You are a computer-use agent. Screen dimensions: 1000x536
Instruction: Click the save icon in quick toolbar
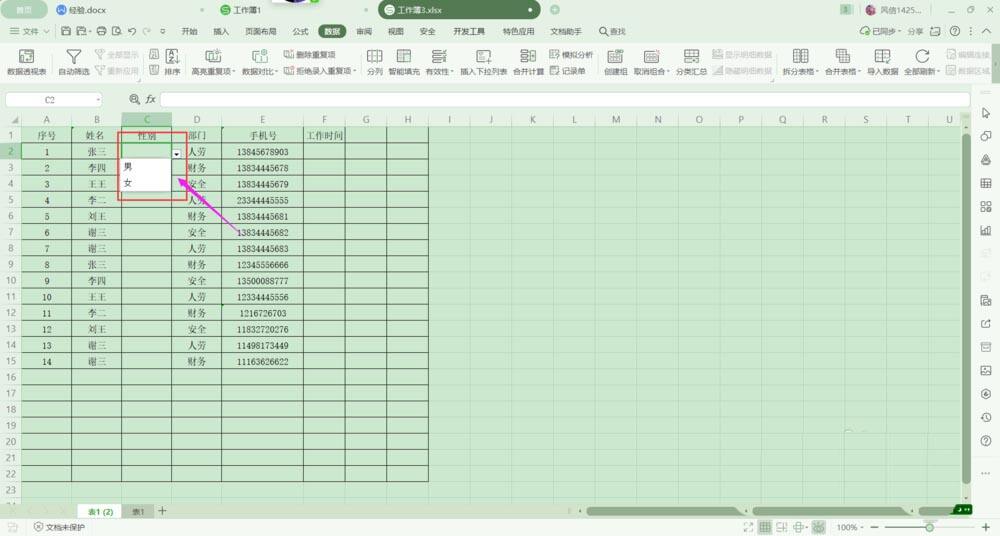66,31
